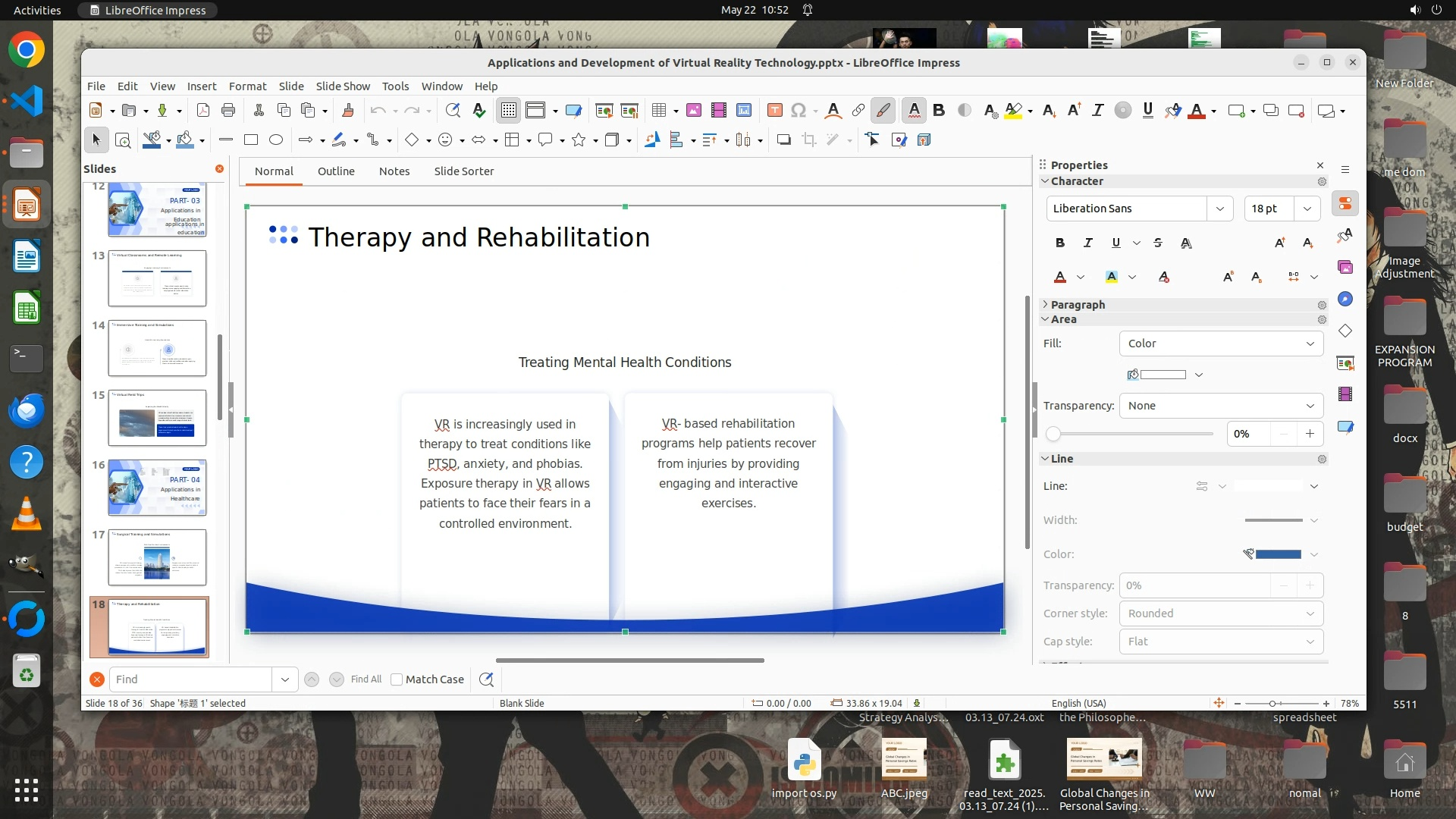
Task: Toggle Strikethrough in Character panel
Action: tap(1158, 243)
